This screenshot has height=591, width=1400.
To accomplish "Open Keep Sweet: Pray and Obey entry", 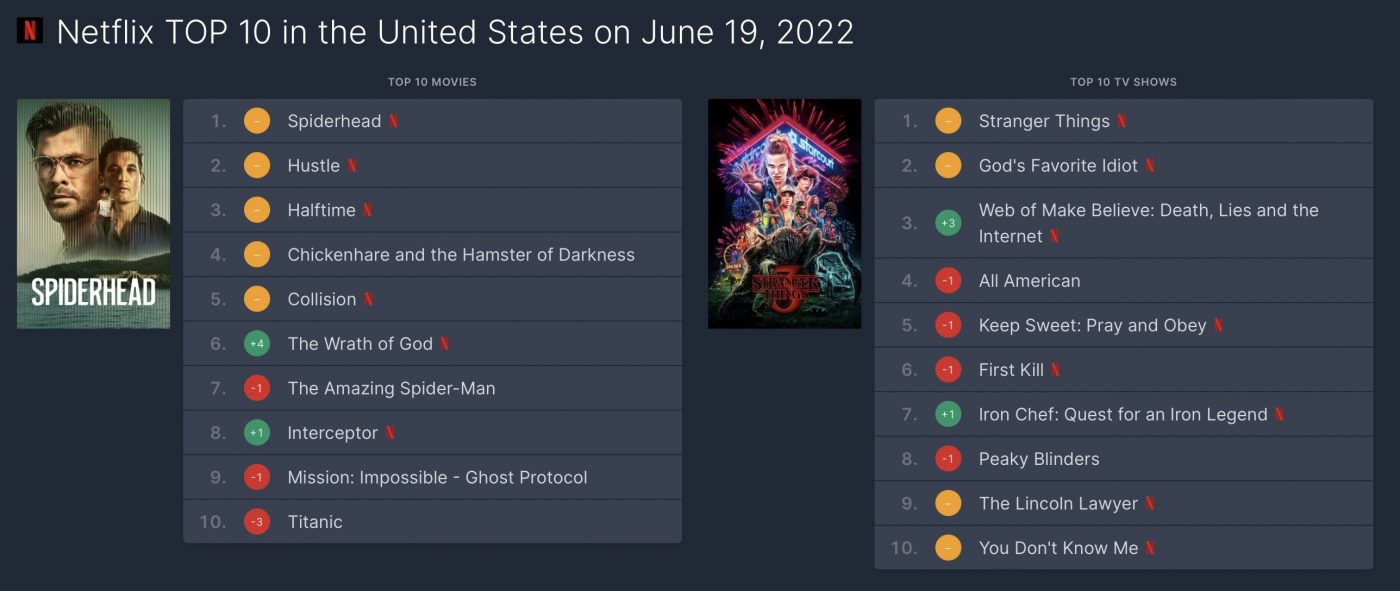I will click(x=1092, y=325).
